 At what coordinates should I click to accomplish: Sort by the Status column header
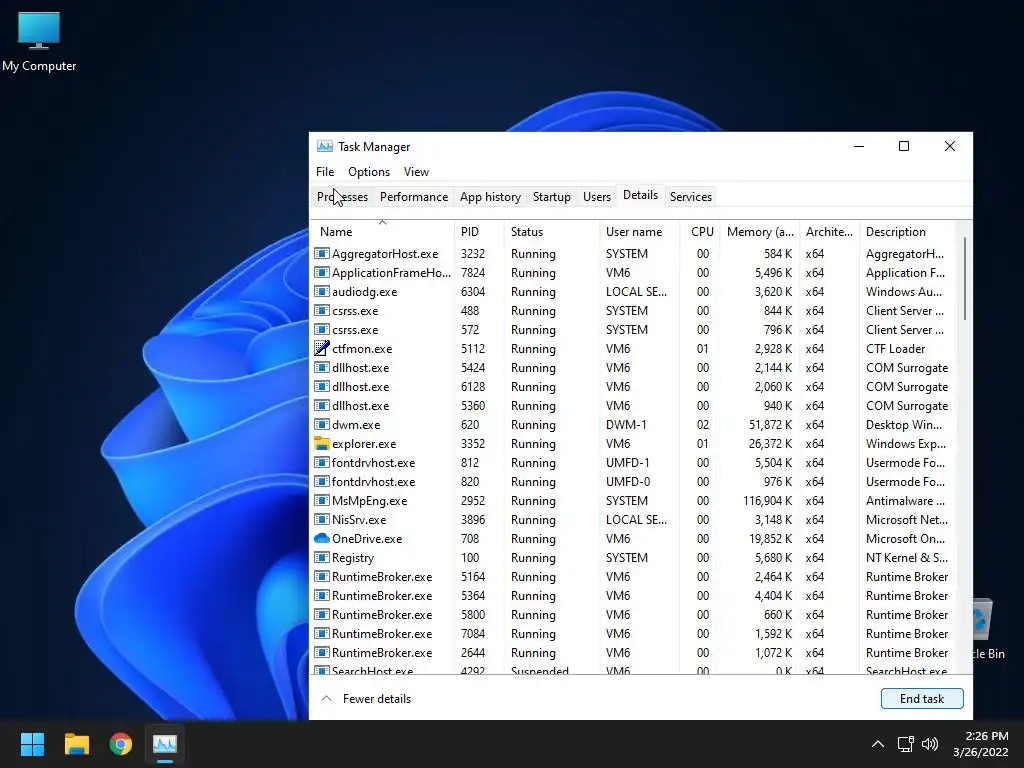[551, 232]
